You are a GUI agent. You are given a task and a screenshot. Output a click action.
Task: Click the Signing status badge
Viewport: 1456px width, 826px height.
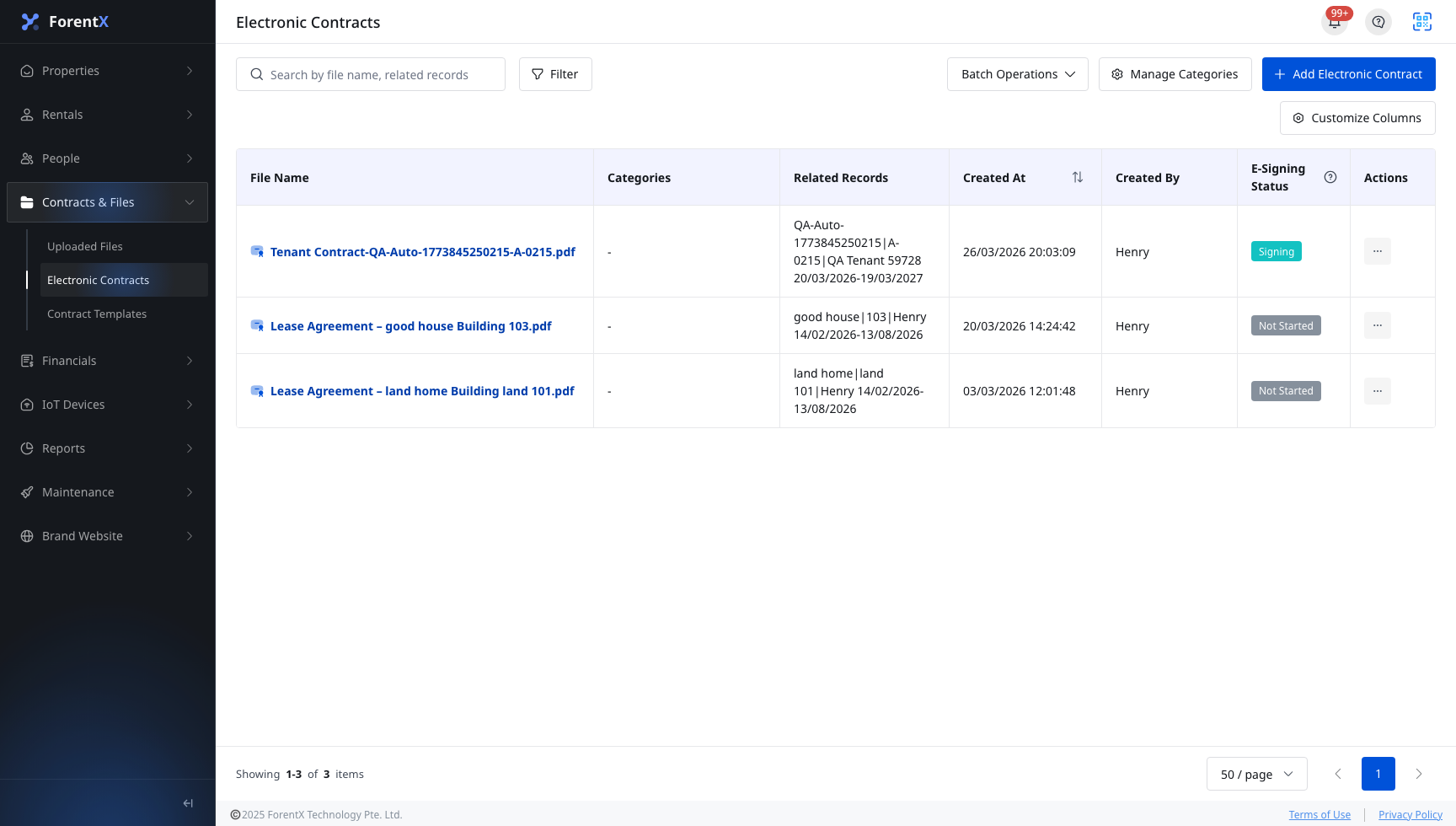click(x=1277, y=251)
